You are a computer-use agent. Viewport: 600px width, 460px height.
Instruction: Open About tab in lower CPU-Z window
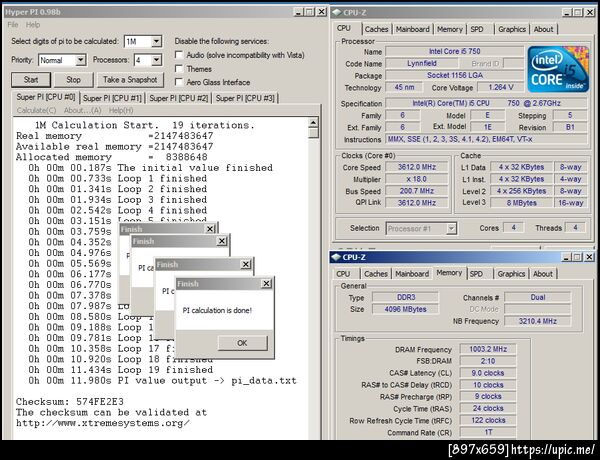pyautogui.click(x=543, y=274)
